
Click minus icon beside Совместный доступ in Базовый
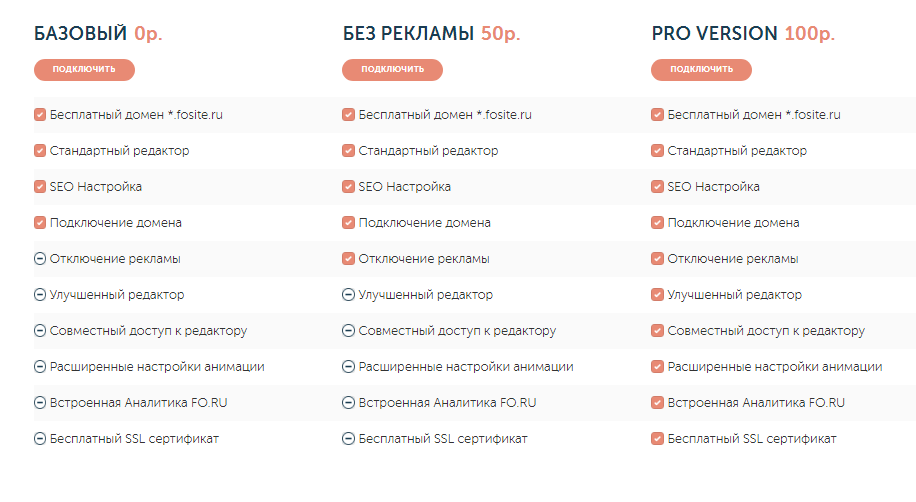[40, 331]
